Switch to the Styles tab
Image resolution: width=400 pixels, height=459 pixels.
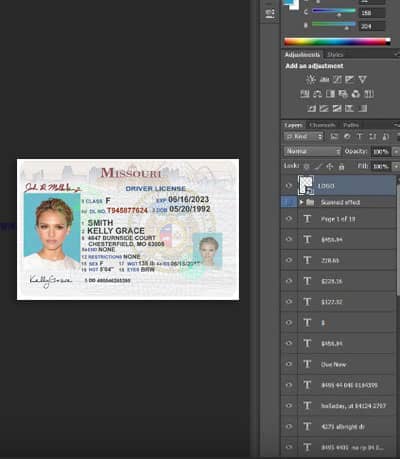(x=335, y=54)
